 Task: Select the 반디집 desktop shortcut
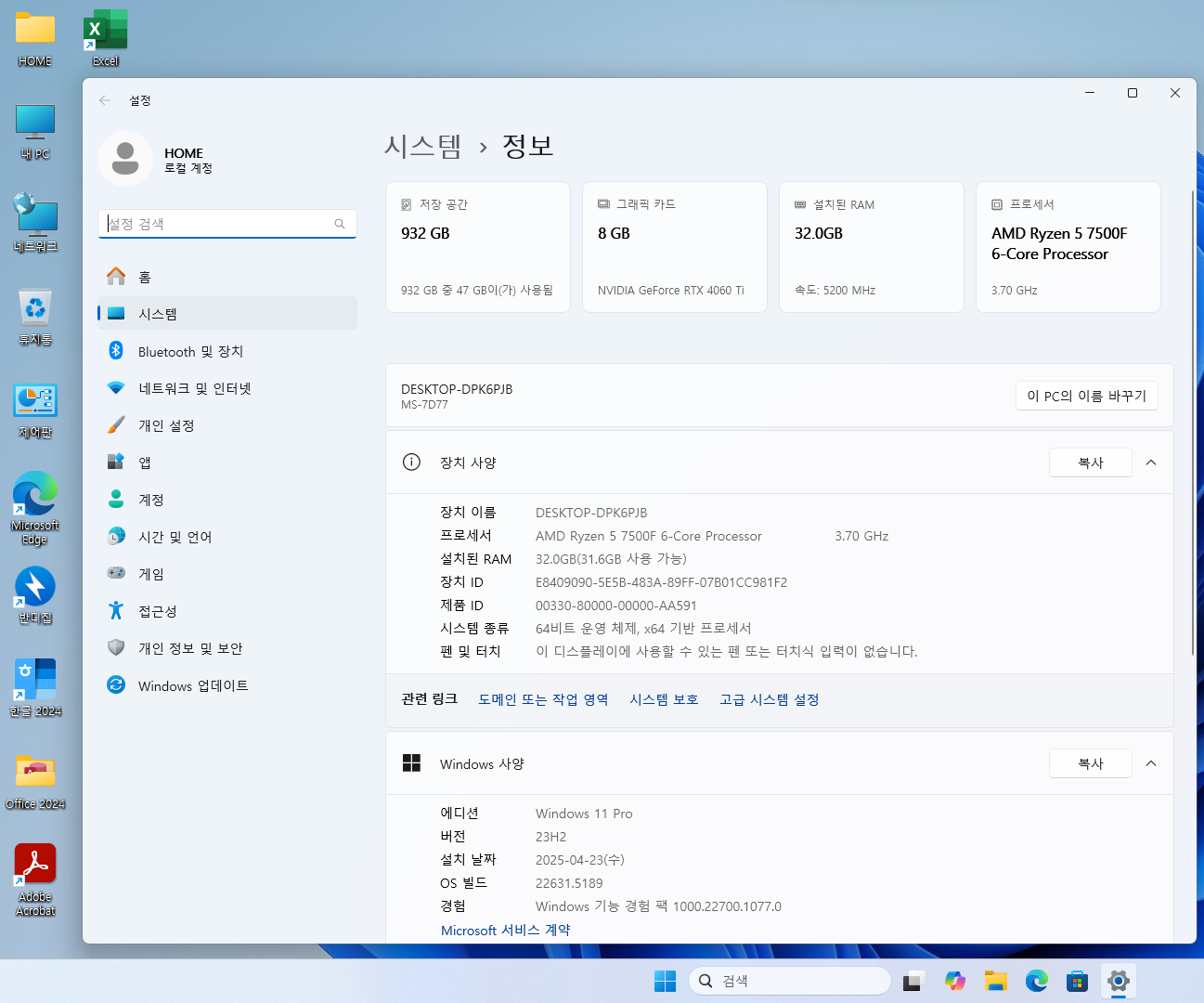(x=35, y=595)
